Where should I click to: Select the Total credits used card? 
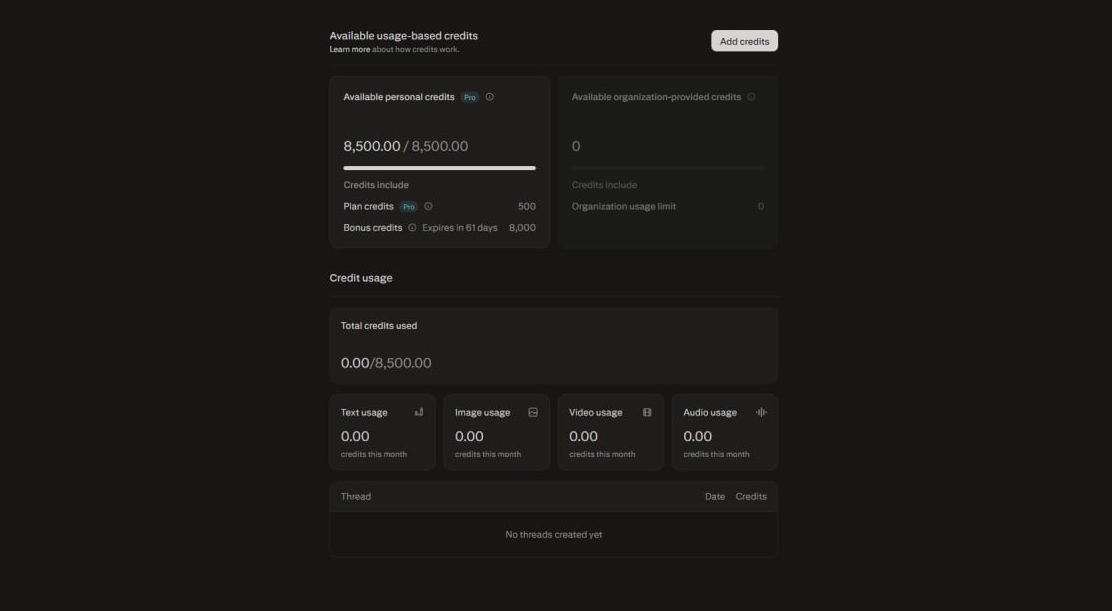coord(553,345)
